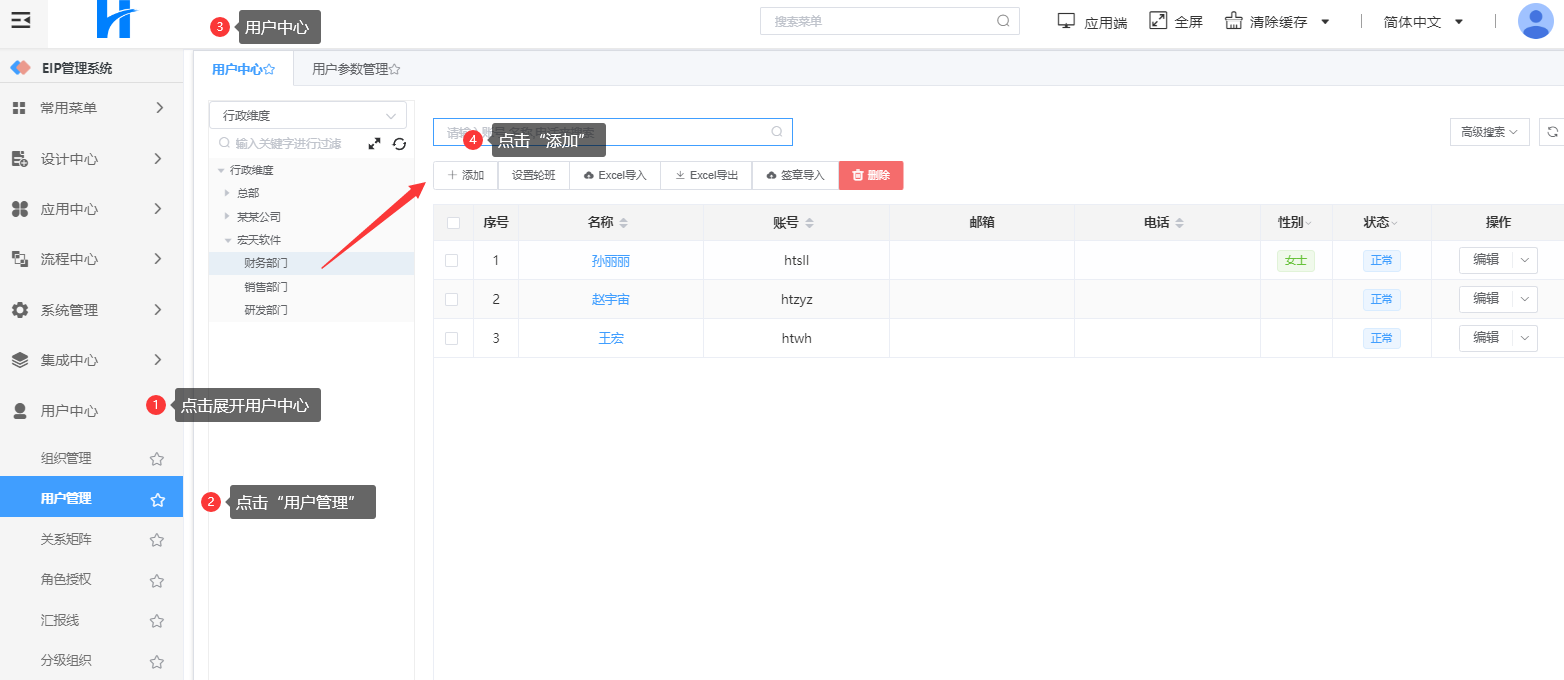
Task: Open the 行政维度 dimension dropdown
Action: point(308,115)
